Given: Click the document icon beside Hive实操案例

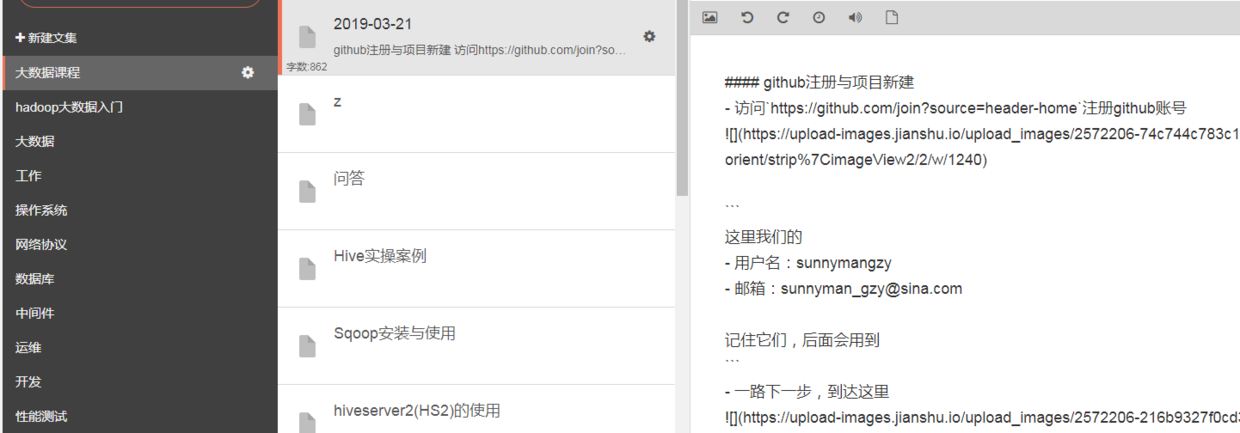Looking at the screenshot, I should point(308,268).
